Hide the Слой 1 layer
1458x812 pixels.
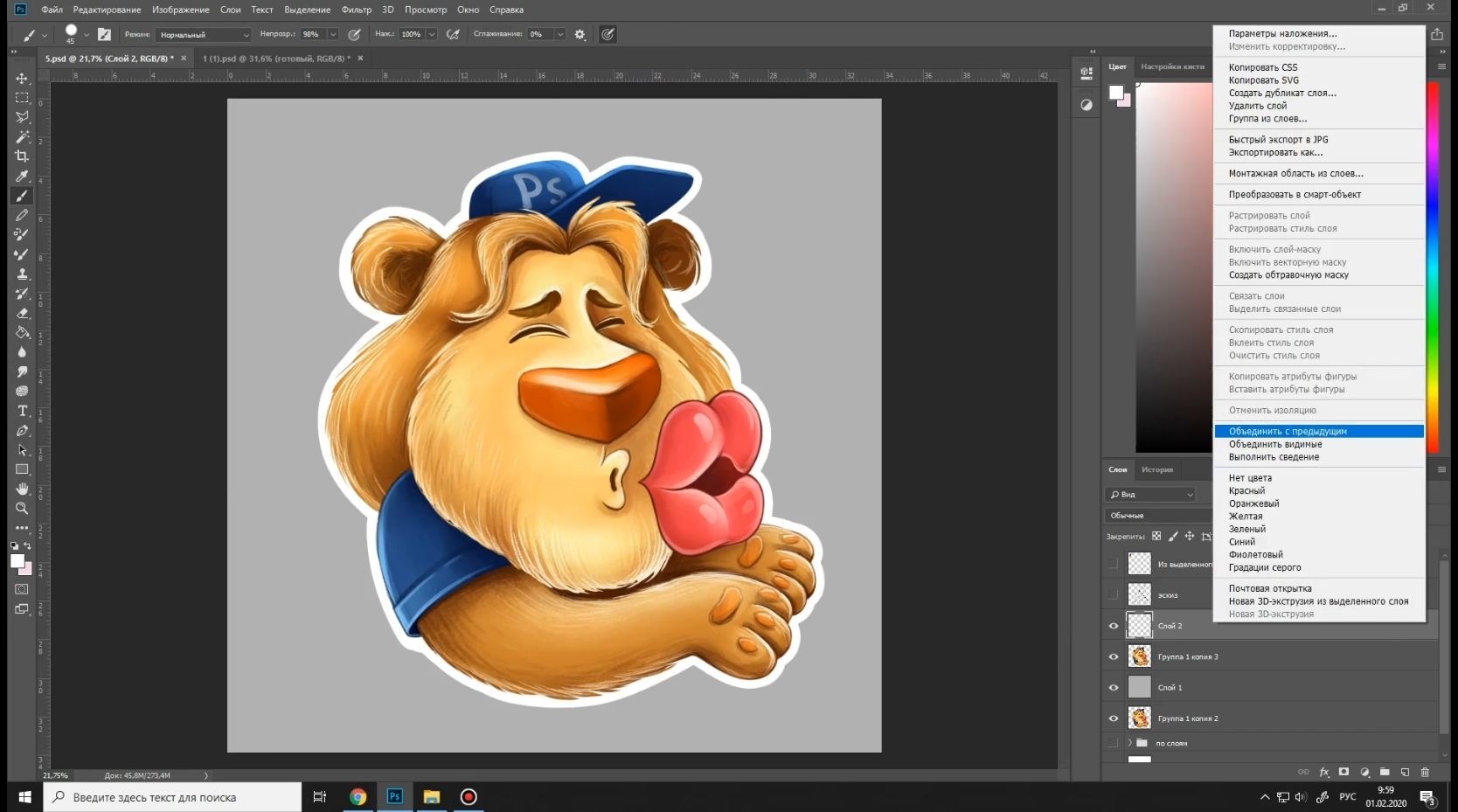pos(1114,688)
